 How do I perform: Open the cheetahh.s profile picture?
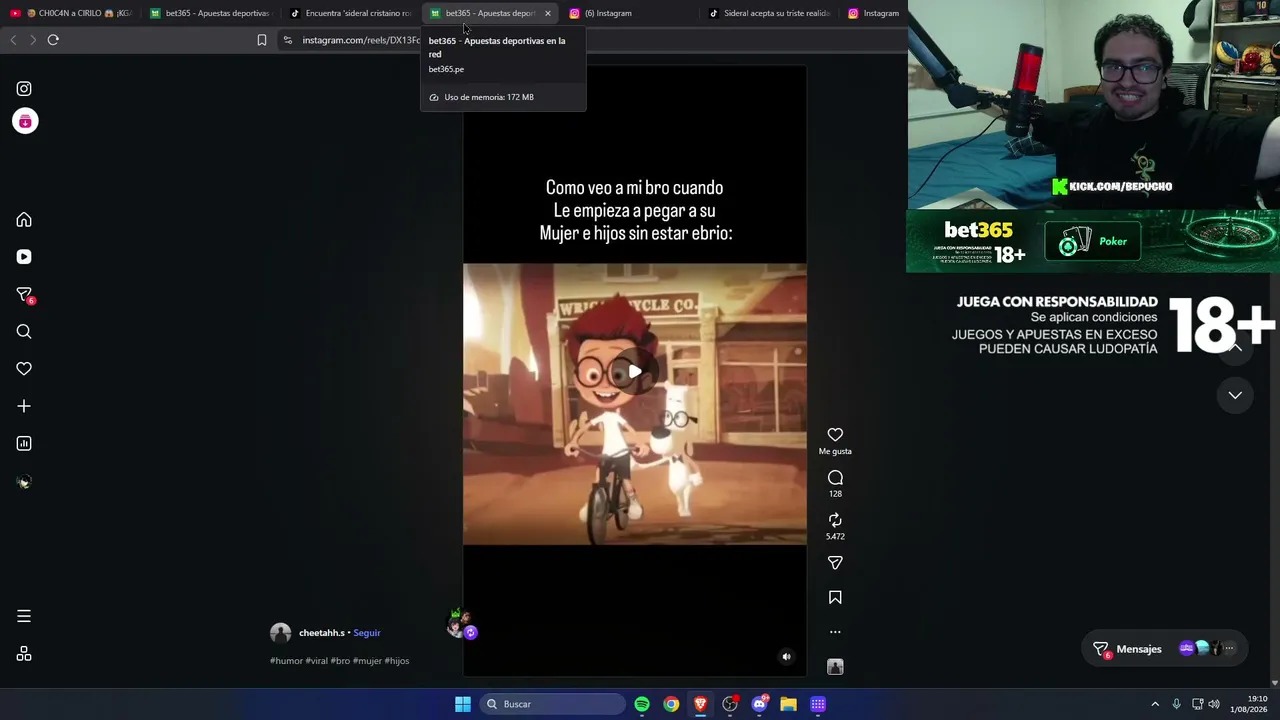tap(281, 633)
